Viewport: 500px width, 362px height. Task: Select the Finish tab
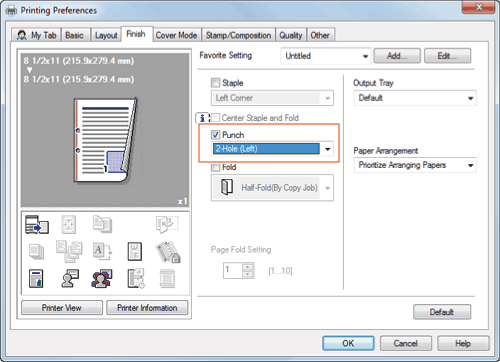tap(136, 34)
